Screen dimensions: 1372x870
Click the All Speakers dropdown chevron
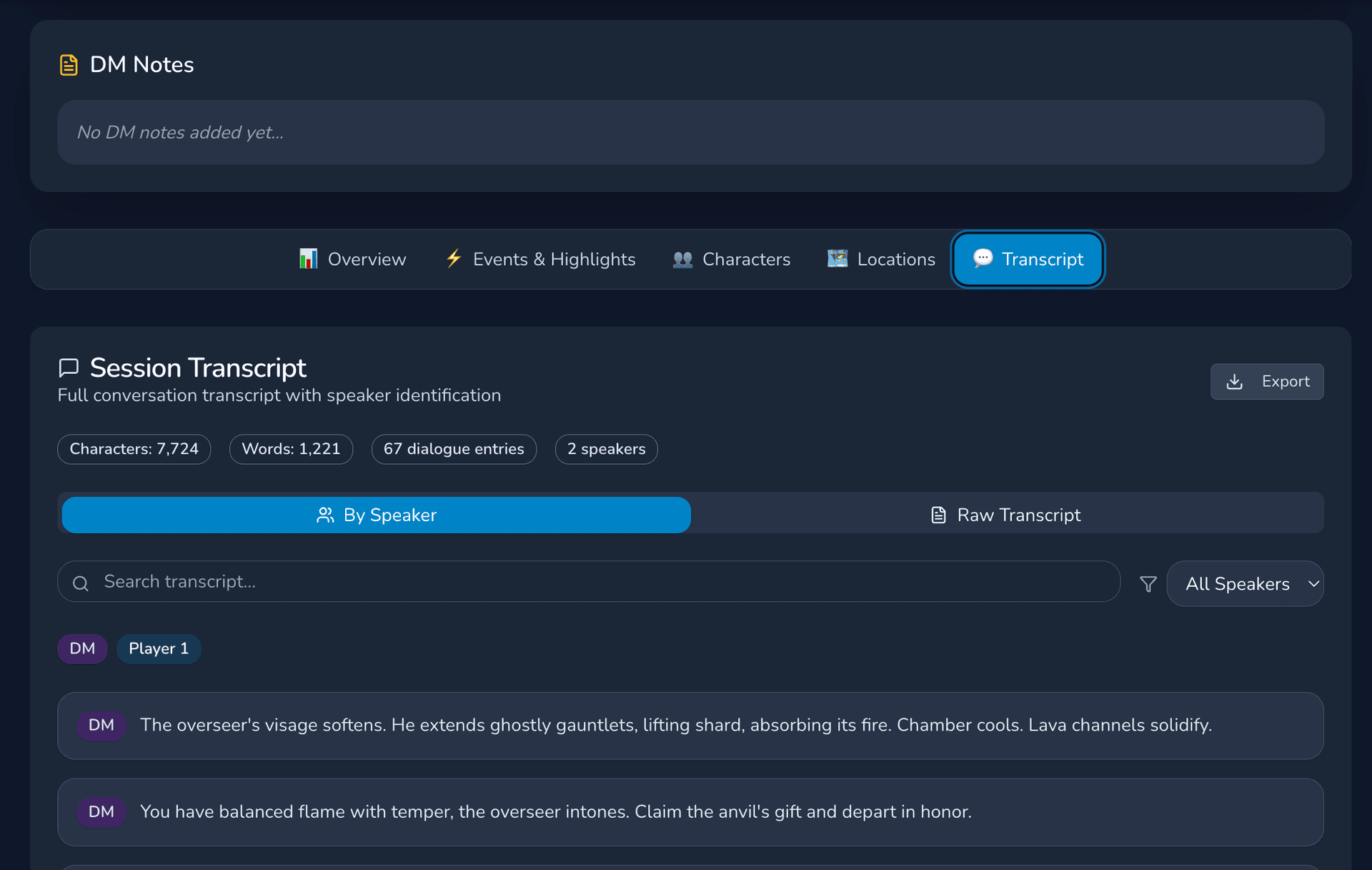pos(1313,584)
